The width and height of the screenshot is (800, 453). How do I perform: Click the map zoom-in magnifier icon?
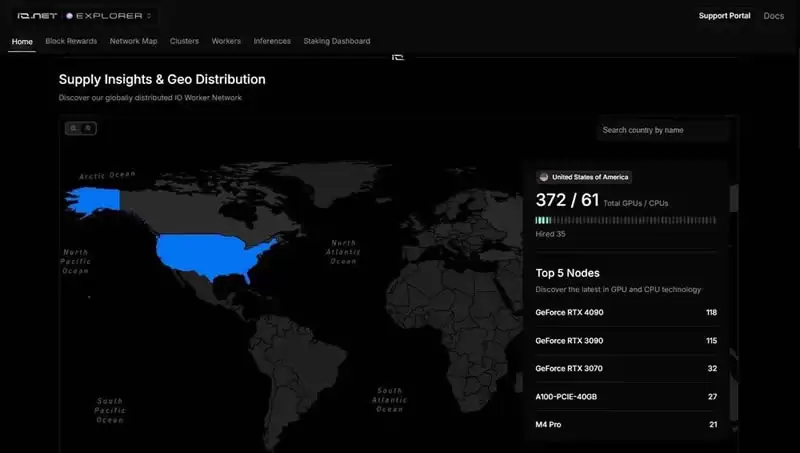[x=73, y=128]
